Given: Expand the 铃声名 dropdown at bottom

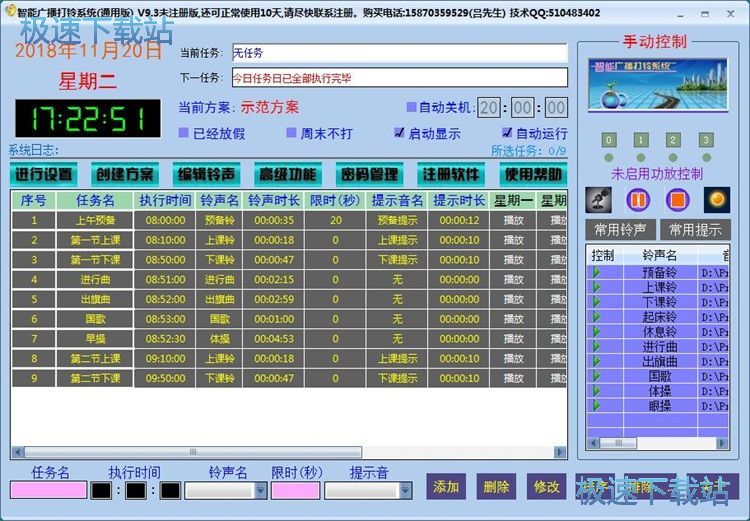Looking at the screenshot, I should pos(261,490).
